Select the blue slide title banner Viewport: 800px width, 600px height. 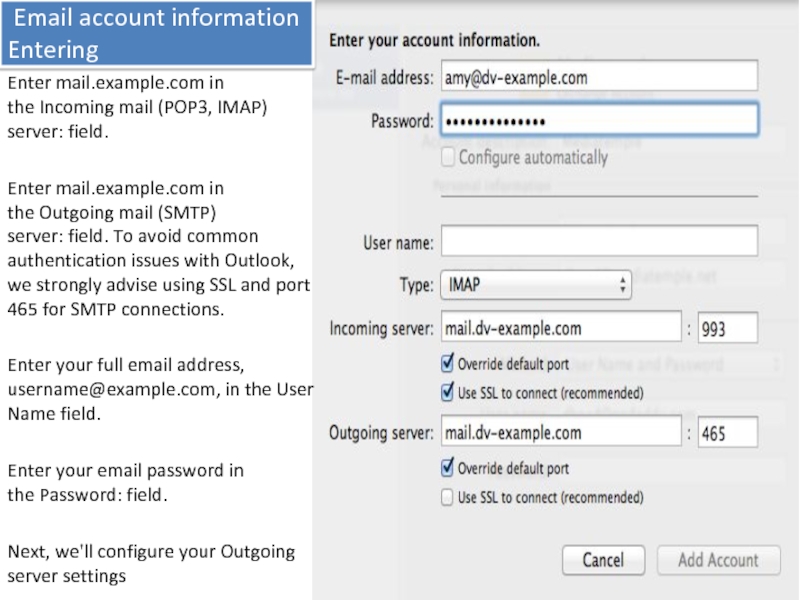coord(155,33)
